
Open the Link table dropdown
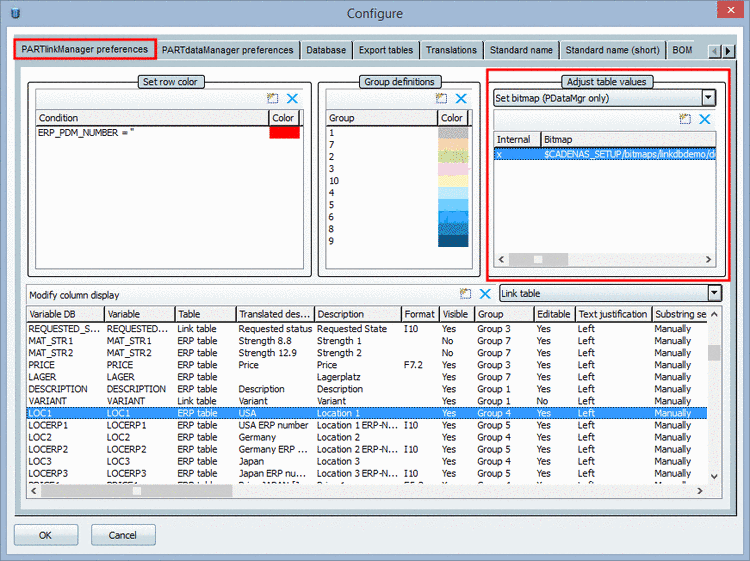point(714,293)
